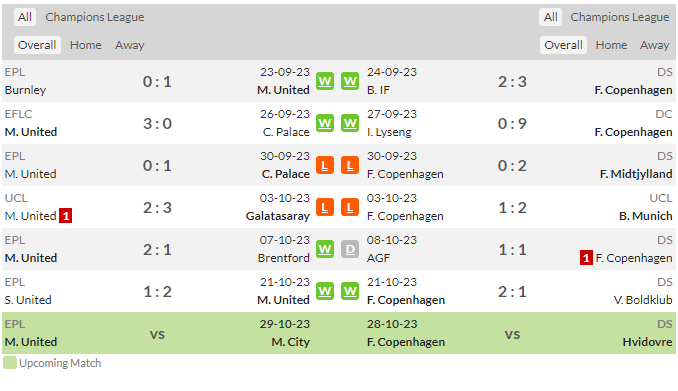Click the W icon for Burnley vs M. United
The height and width of the screenshot is (391, 678).
325,81
